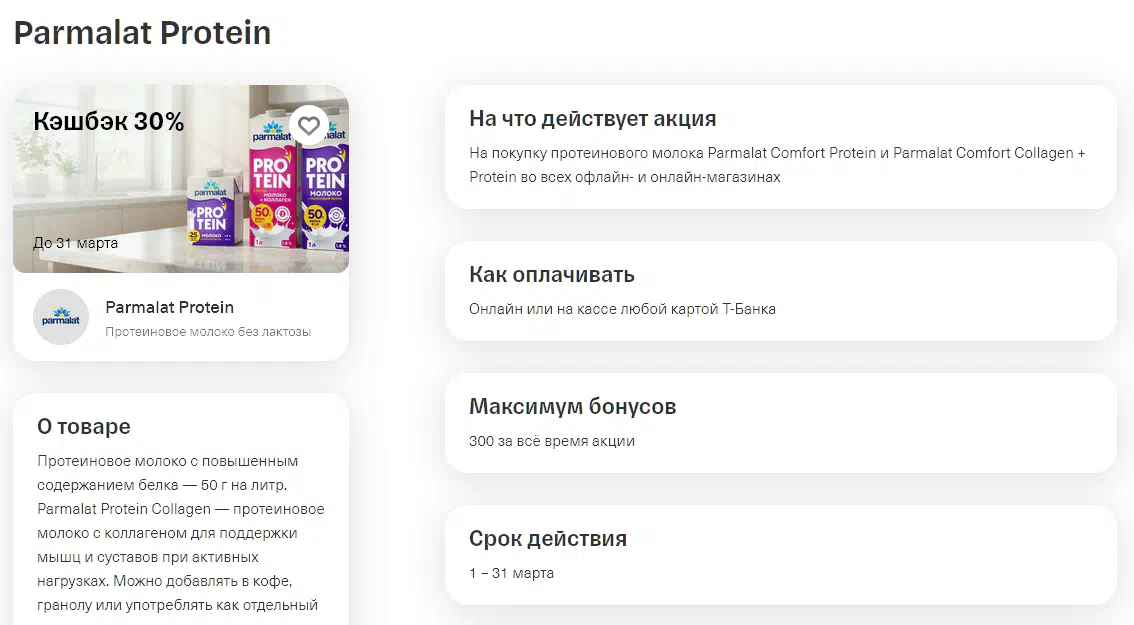Image resolution: width=1134 pixels, height=625 pixels.
Task: Click 'Онлайн или на кассе любой картой Т-Банка'
Action: point(622,309)
